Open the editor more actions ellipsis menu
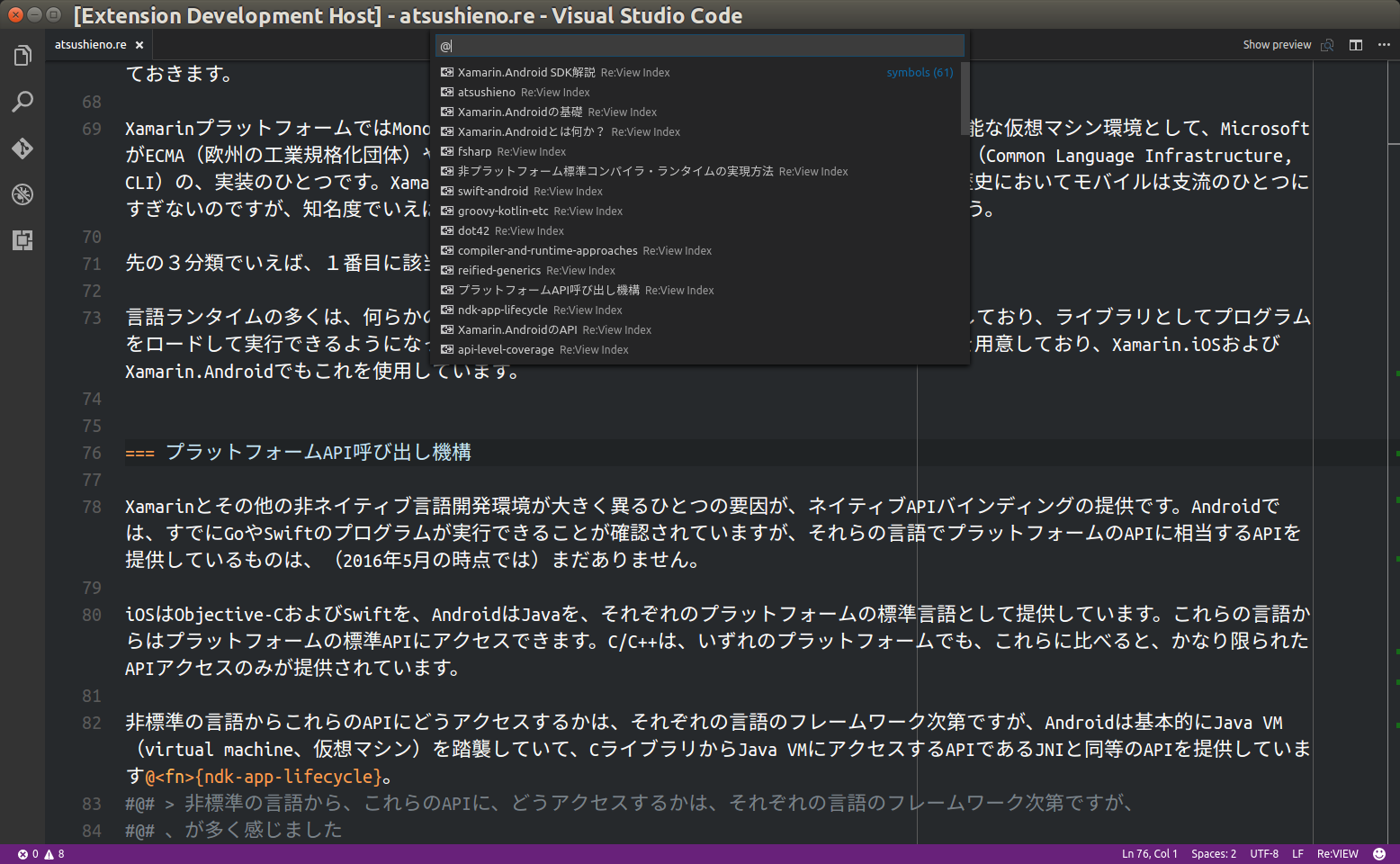Viewport: 1400px width, 864px height. point(1384,45)
